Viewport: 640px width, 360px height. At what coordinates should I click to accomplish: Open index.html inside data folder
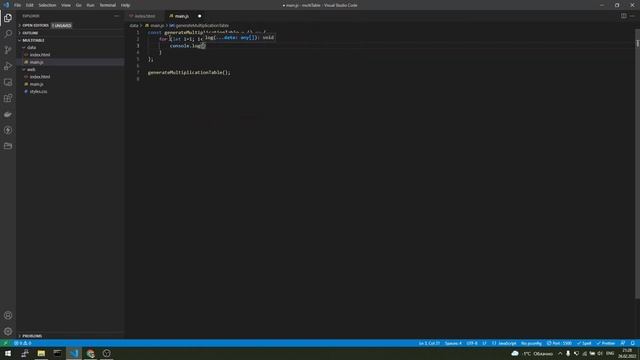click(x=70, y=55)
